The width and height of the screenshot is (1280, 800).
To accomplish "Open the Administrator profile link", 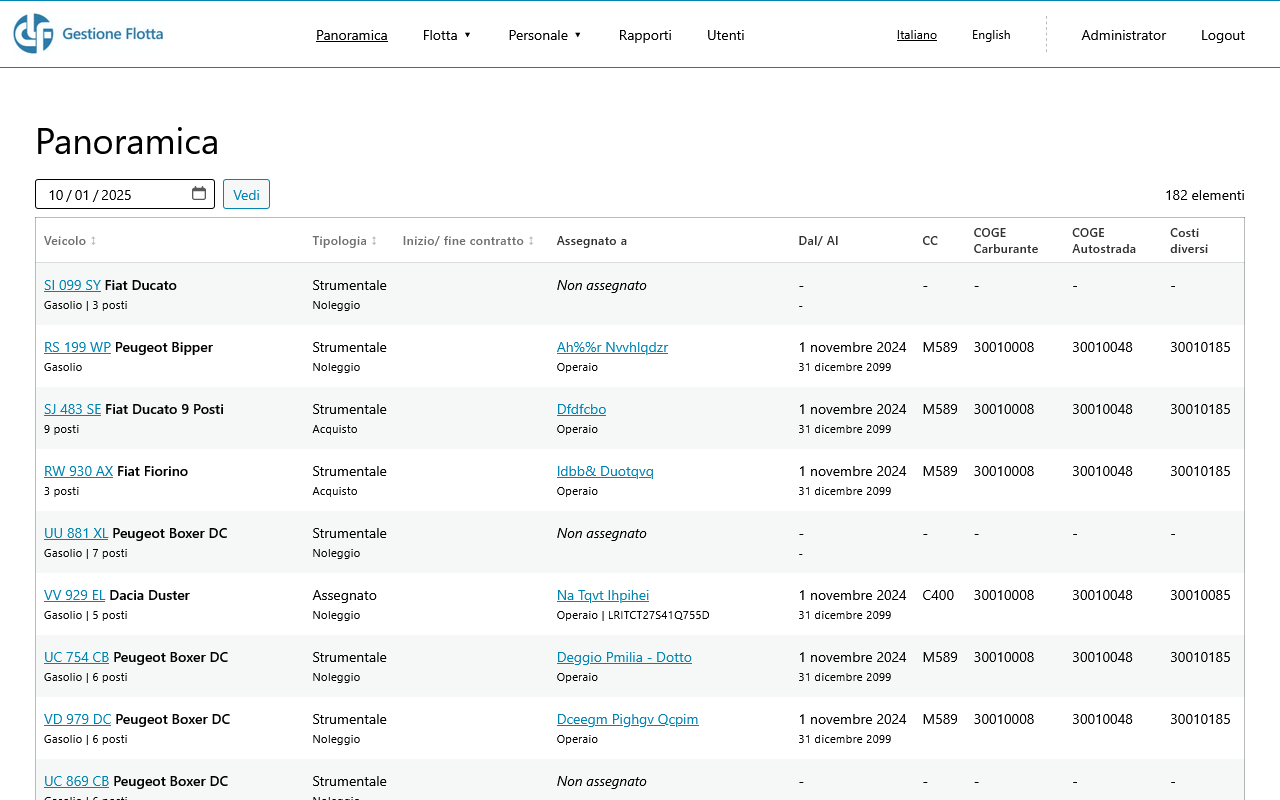I will click(1124, 35).
